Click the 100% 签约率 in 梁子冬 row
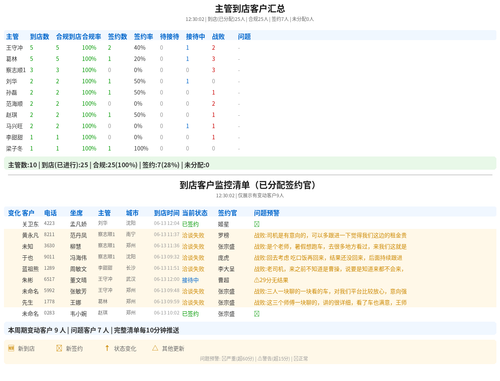This screenshot has width=500, height=381. click(141, 148)
